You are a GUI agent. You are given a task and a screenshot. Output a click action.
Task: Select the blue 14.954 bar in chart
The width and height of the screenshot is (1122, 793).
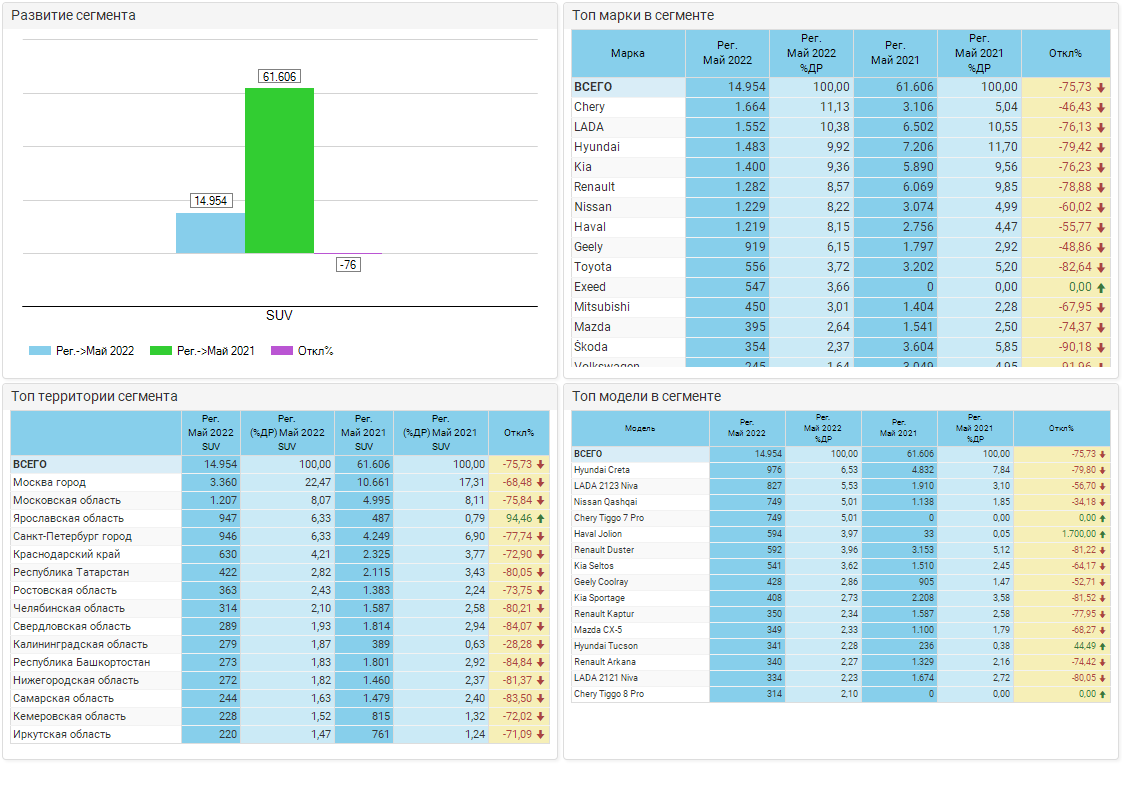(x=210, y=232)
